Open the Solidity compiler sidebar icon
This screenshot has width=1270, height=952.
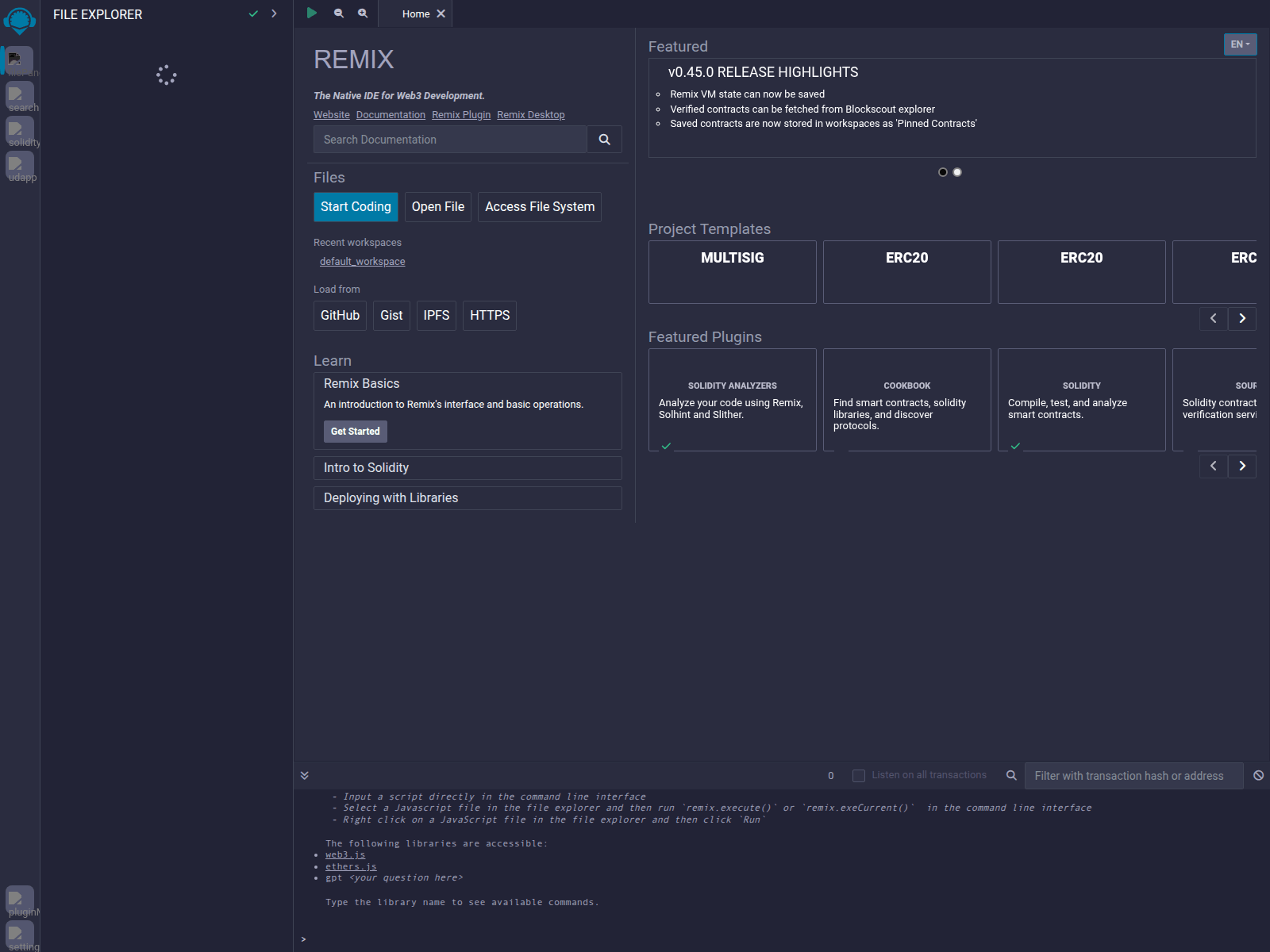(20, 131)
